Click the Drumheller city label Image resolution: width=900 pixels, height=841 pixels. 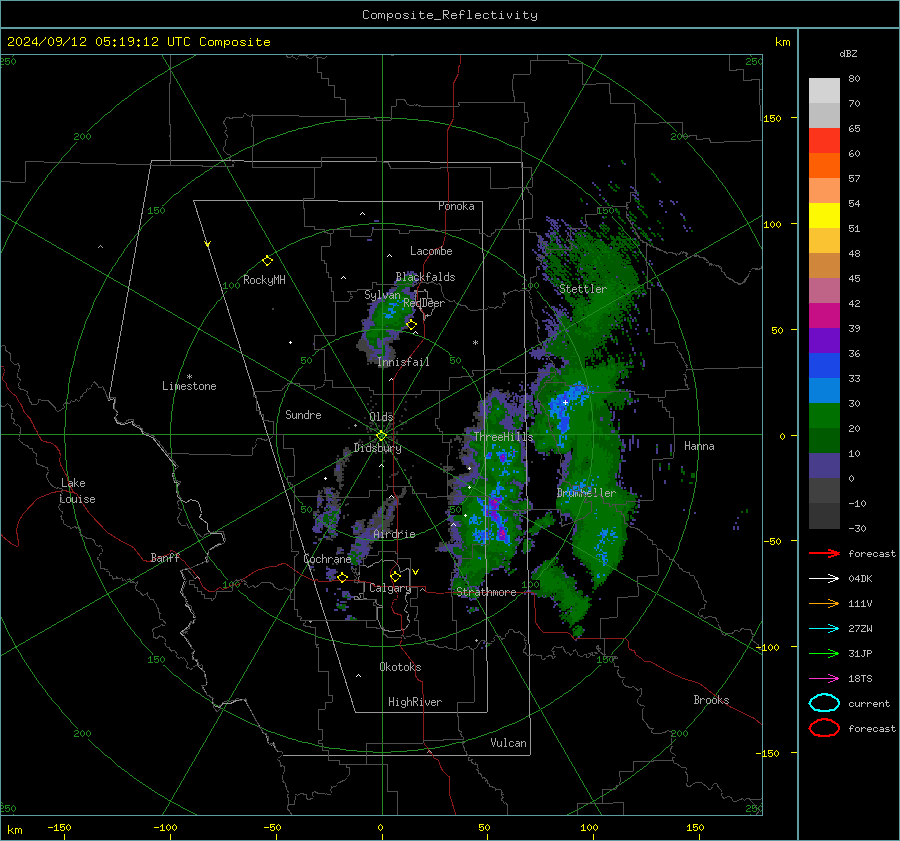coord(586,493)
